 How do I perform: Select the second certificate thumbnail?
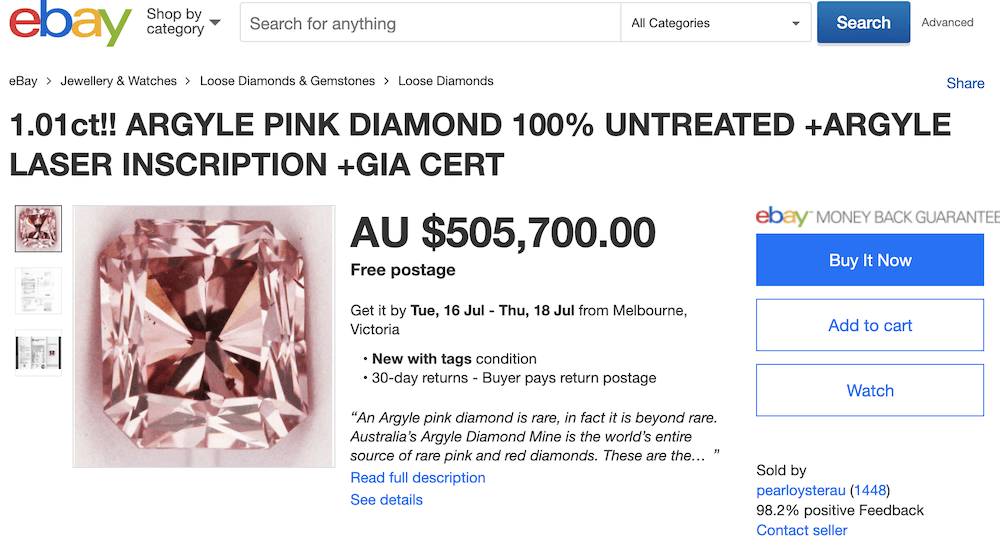point(38,290)
